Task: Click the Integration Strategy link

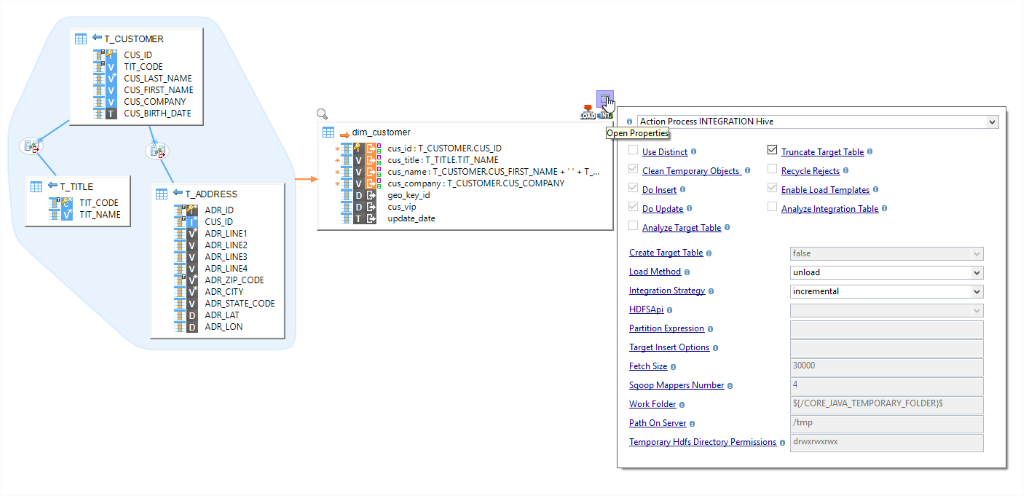Action: 667,290
